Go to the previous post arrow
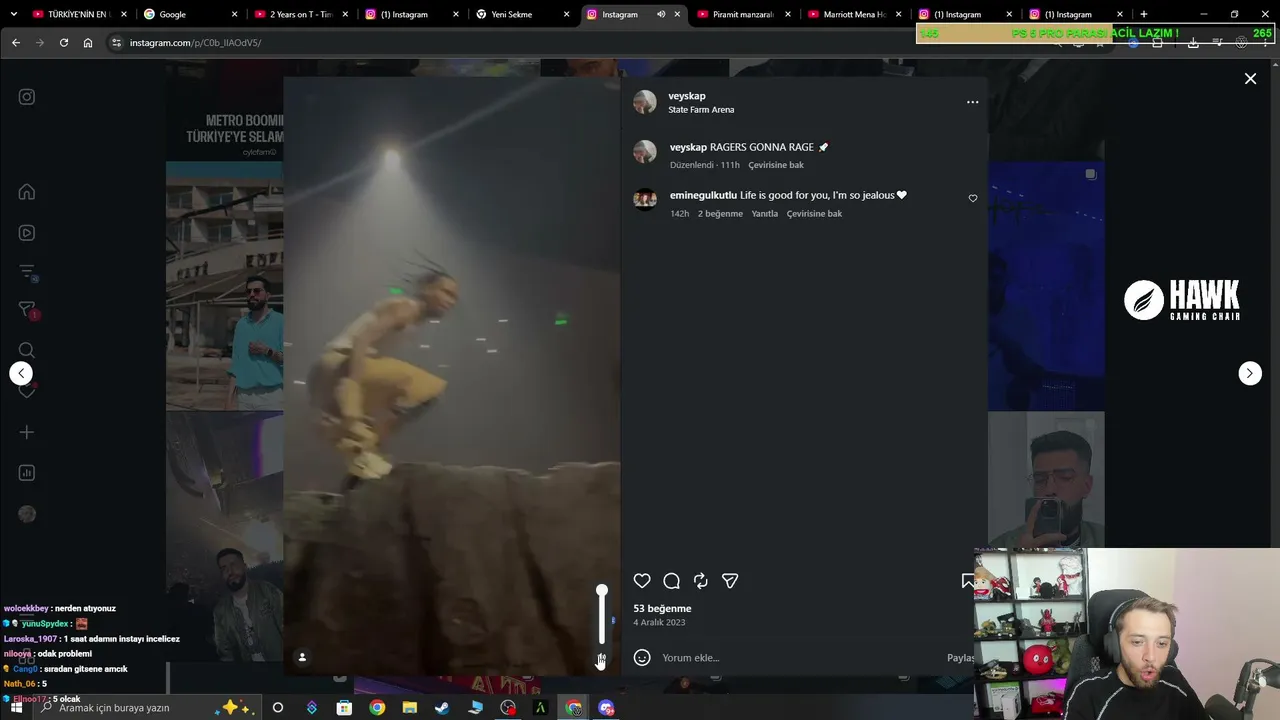The height and width of the screenshot is (720, 1280). [x=21, y=373]
